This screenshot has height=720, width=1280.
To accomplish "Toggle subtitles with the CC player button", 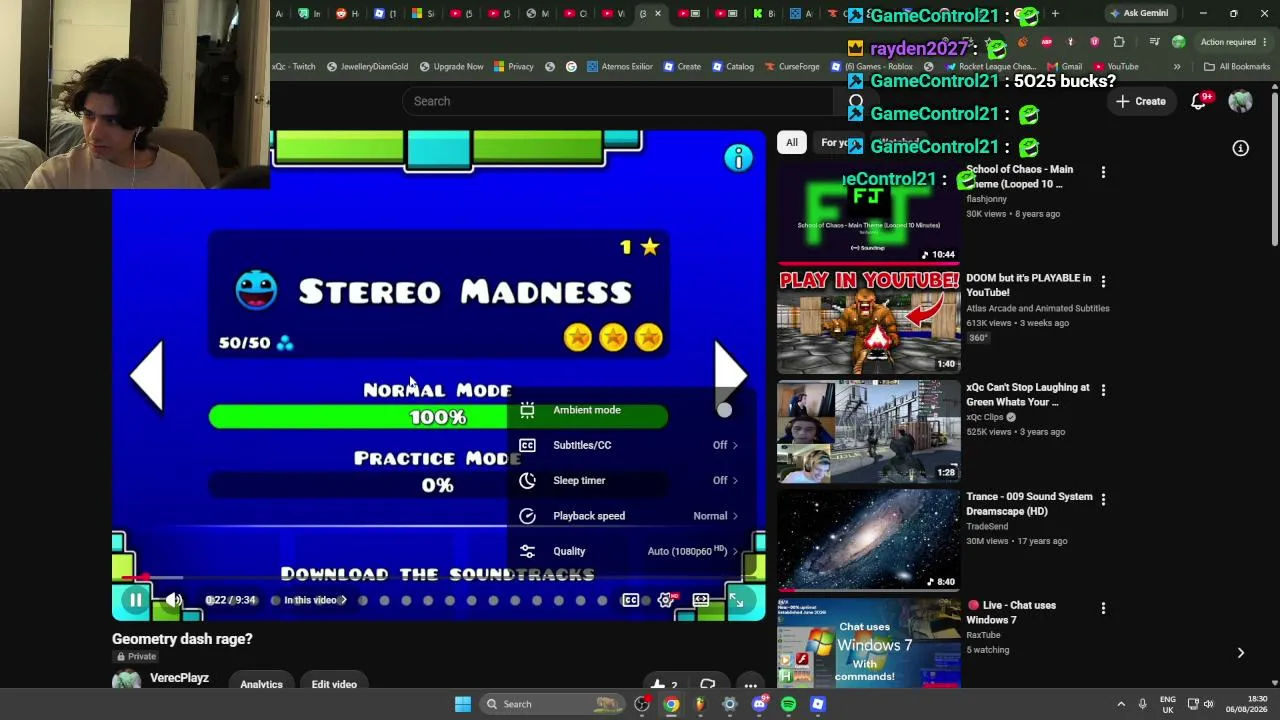I will coord(630,600).
